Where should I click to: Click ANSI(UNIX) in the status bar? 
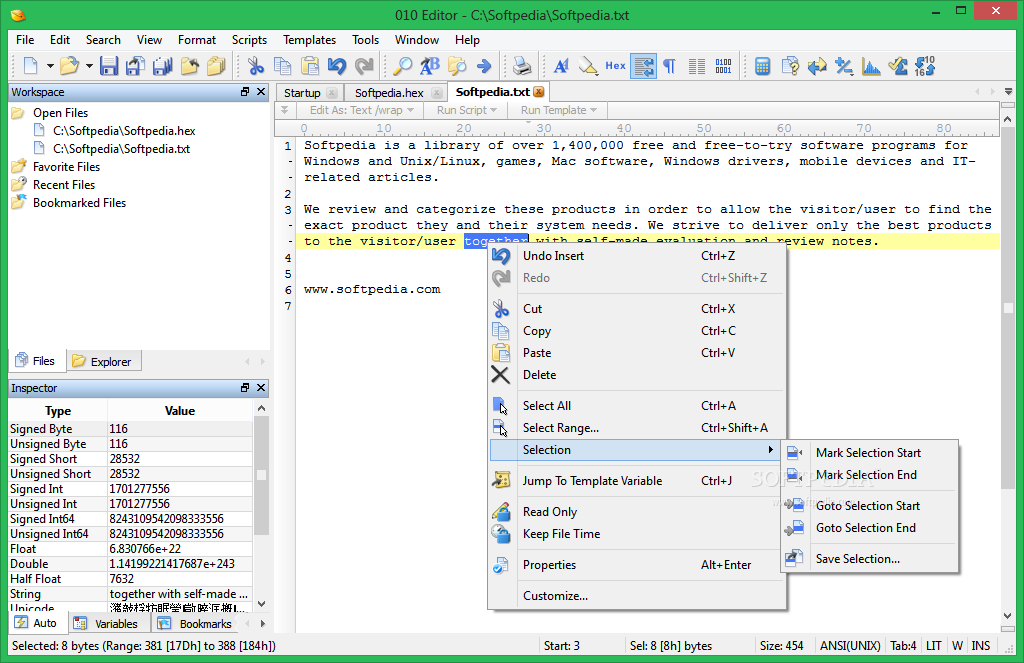pos(850,646)
